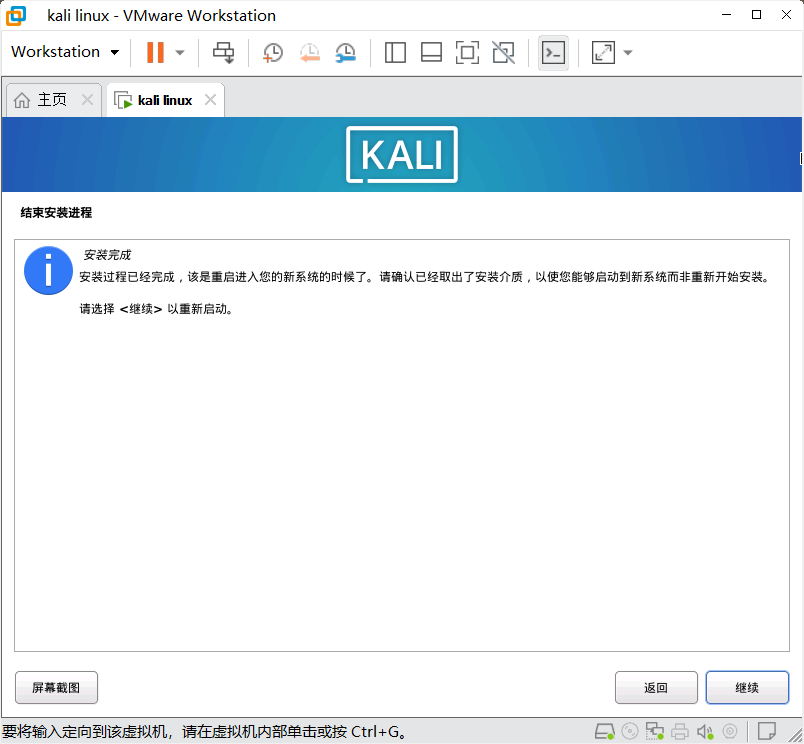Expand the power options dropdown arrow
The image size is (804, 744).
click(x=180, y=52)
